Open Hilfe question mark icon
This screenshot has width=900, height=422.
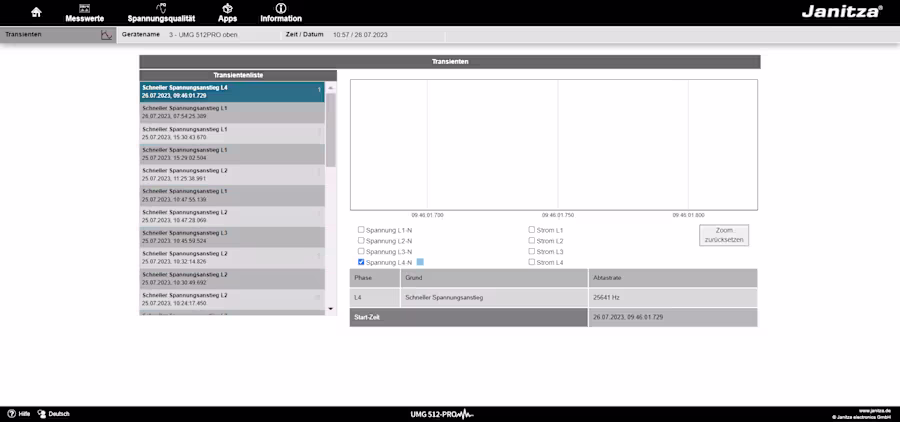(x=12, y=414)
